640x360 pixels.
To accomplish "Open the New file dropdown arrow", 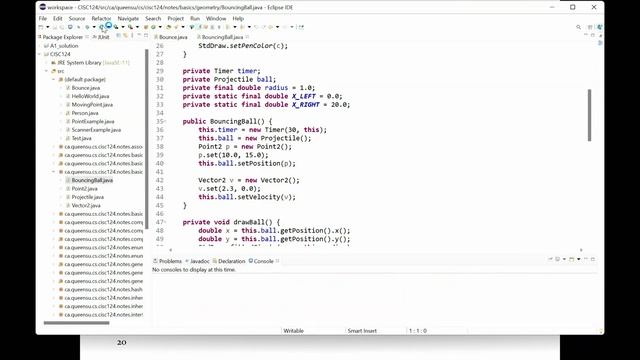I will (x=48, y=27).
